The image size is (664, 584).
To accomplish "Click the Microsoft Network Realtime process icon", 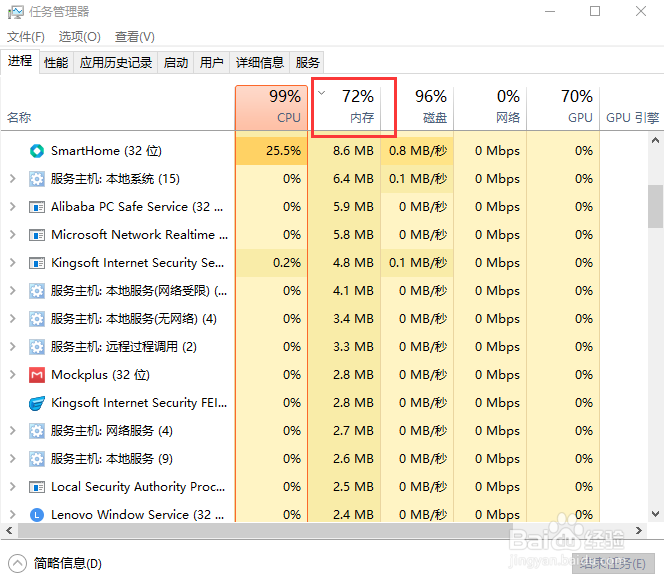I will point(37,235).
